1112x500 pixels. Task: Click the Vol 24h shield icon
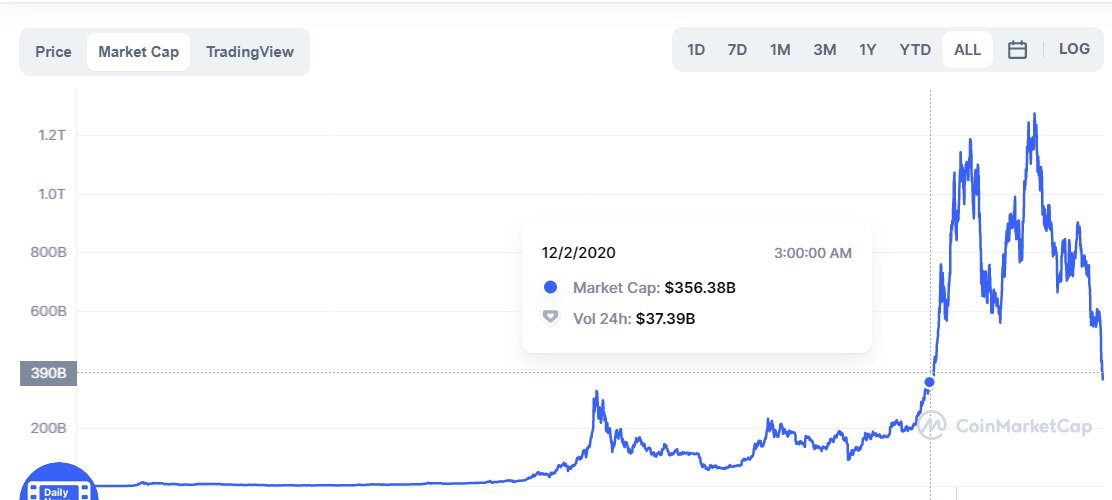click(550, 318)
